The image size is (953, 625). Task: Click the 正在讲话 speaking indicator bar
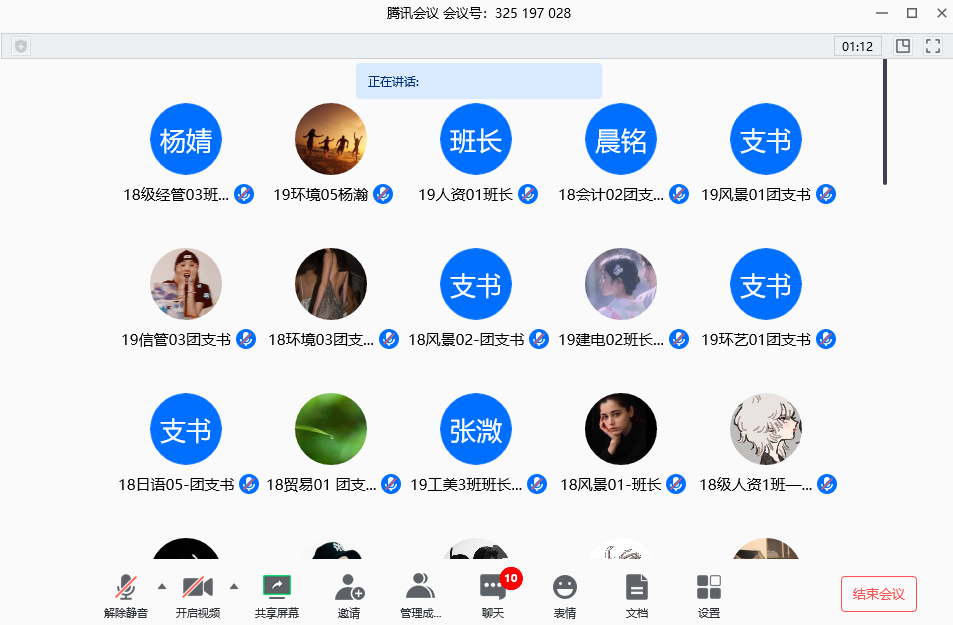click(x=479, y=81)
